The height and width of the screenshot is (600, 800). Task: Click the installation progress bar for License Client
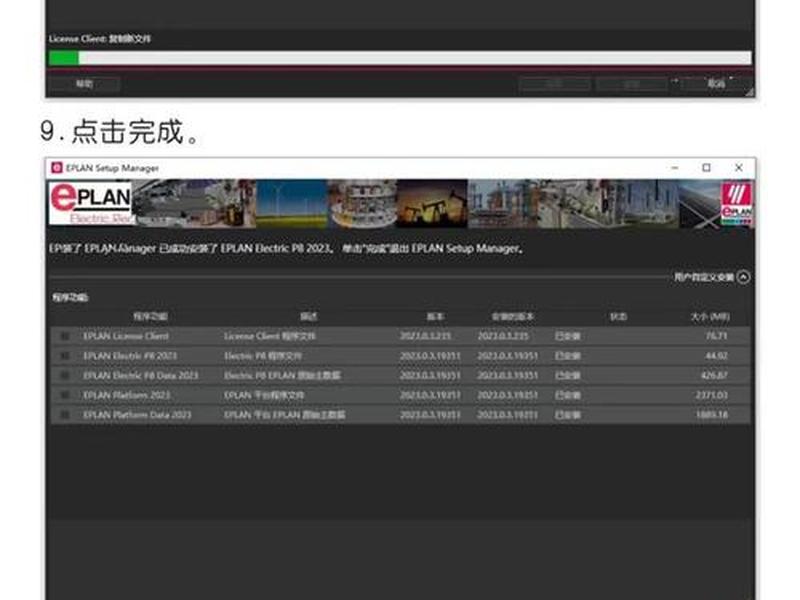click(x=399, y=58)
